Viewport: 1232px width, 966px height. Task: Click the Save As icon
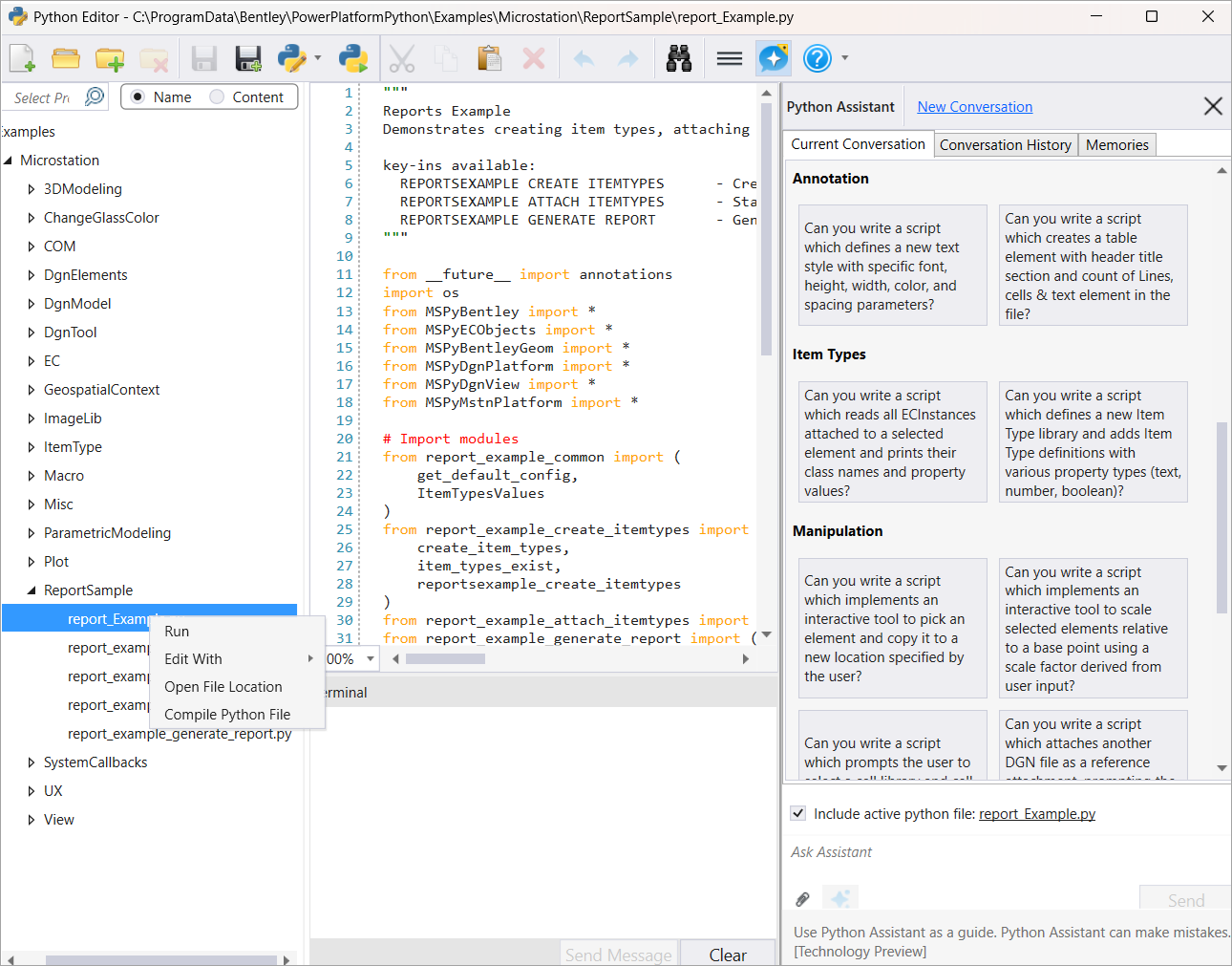(248, 58)
